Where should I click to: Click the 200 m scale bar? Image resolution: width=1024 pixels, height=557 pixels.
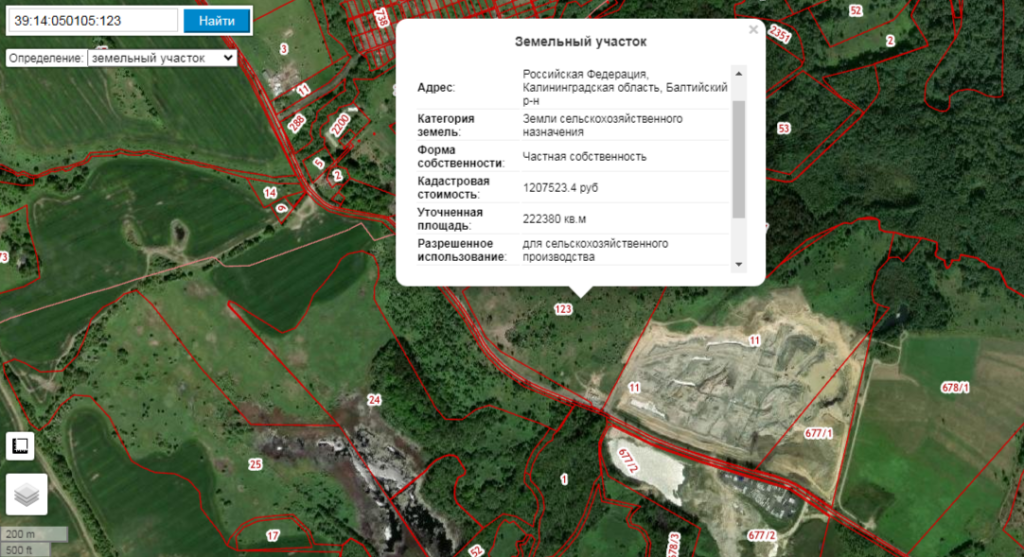point(35,534)
